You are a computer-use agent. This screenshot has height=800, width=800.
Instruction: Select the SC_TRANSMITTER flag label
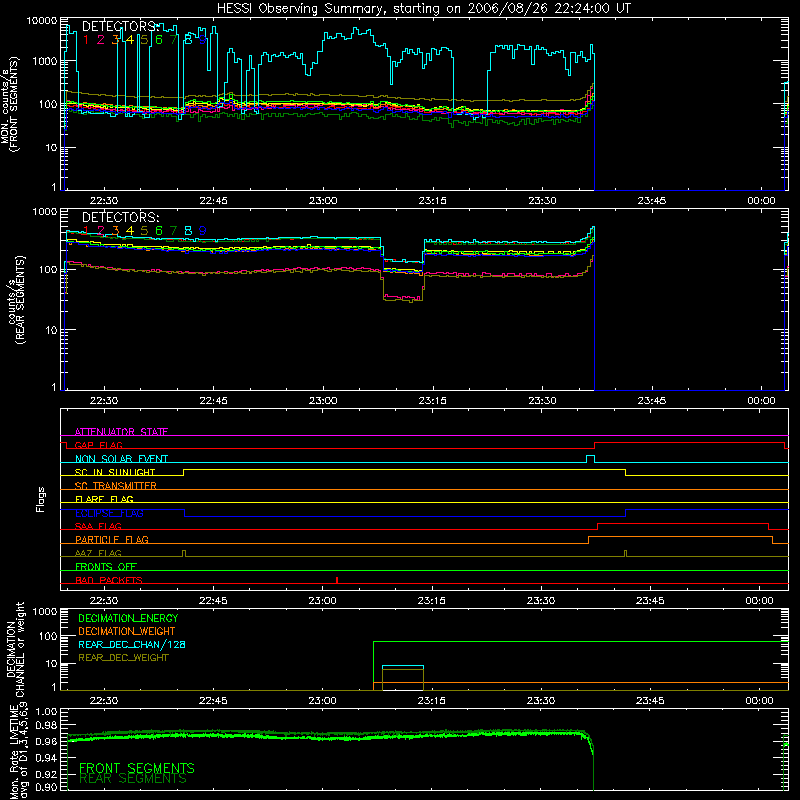click(116, 486)
